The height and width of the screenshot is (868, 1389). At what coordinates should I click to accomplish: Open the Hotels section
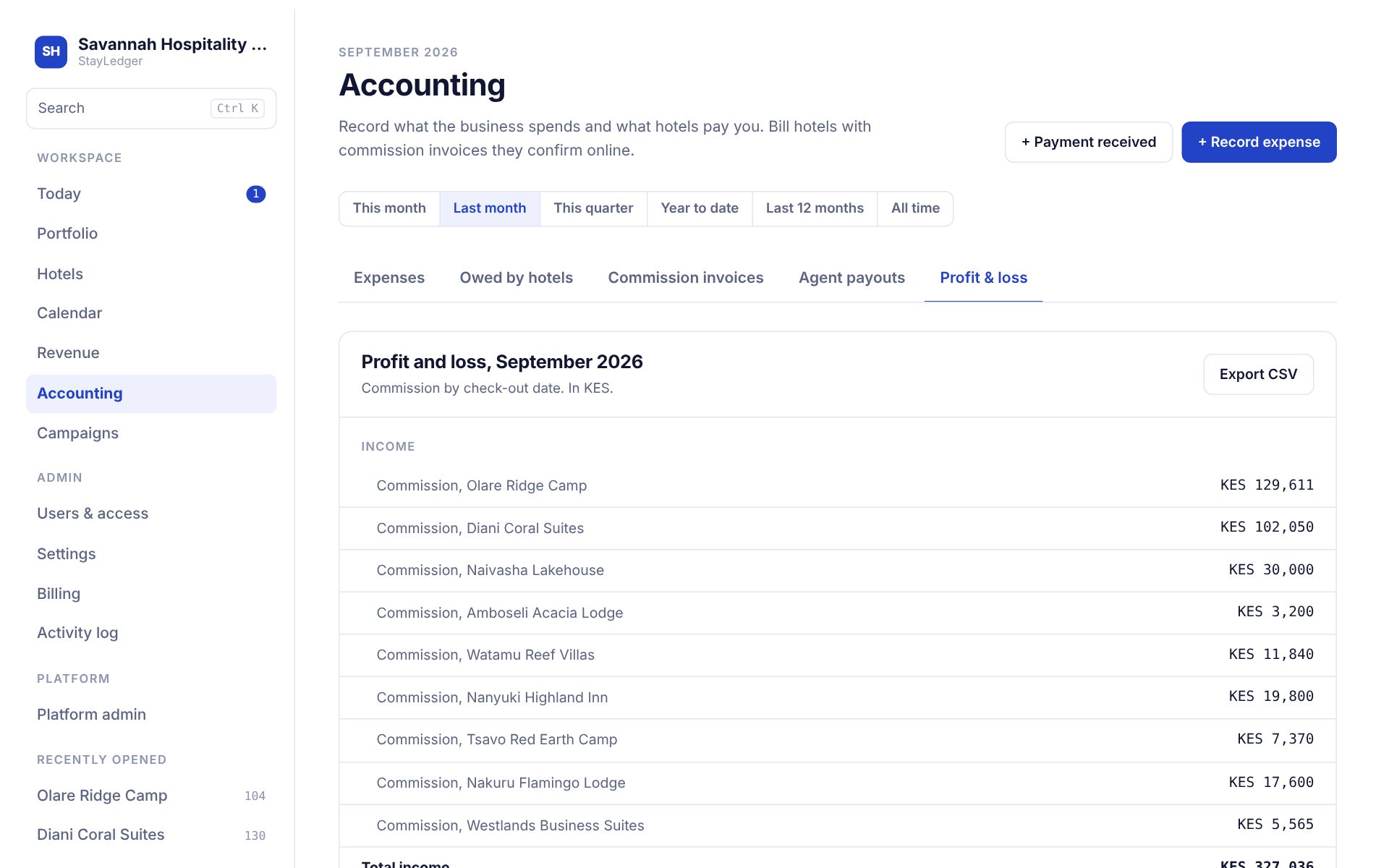(151, 274)
